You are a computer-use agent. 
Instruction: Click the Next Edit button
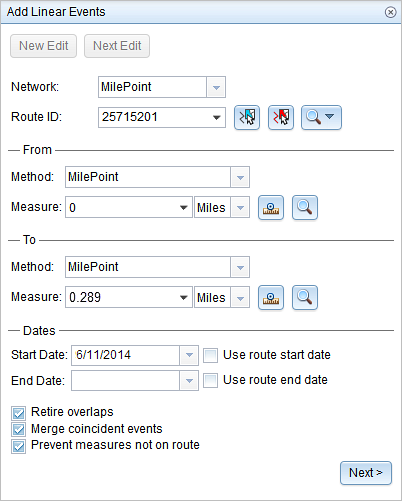pos(117,46)
